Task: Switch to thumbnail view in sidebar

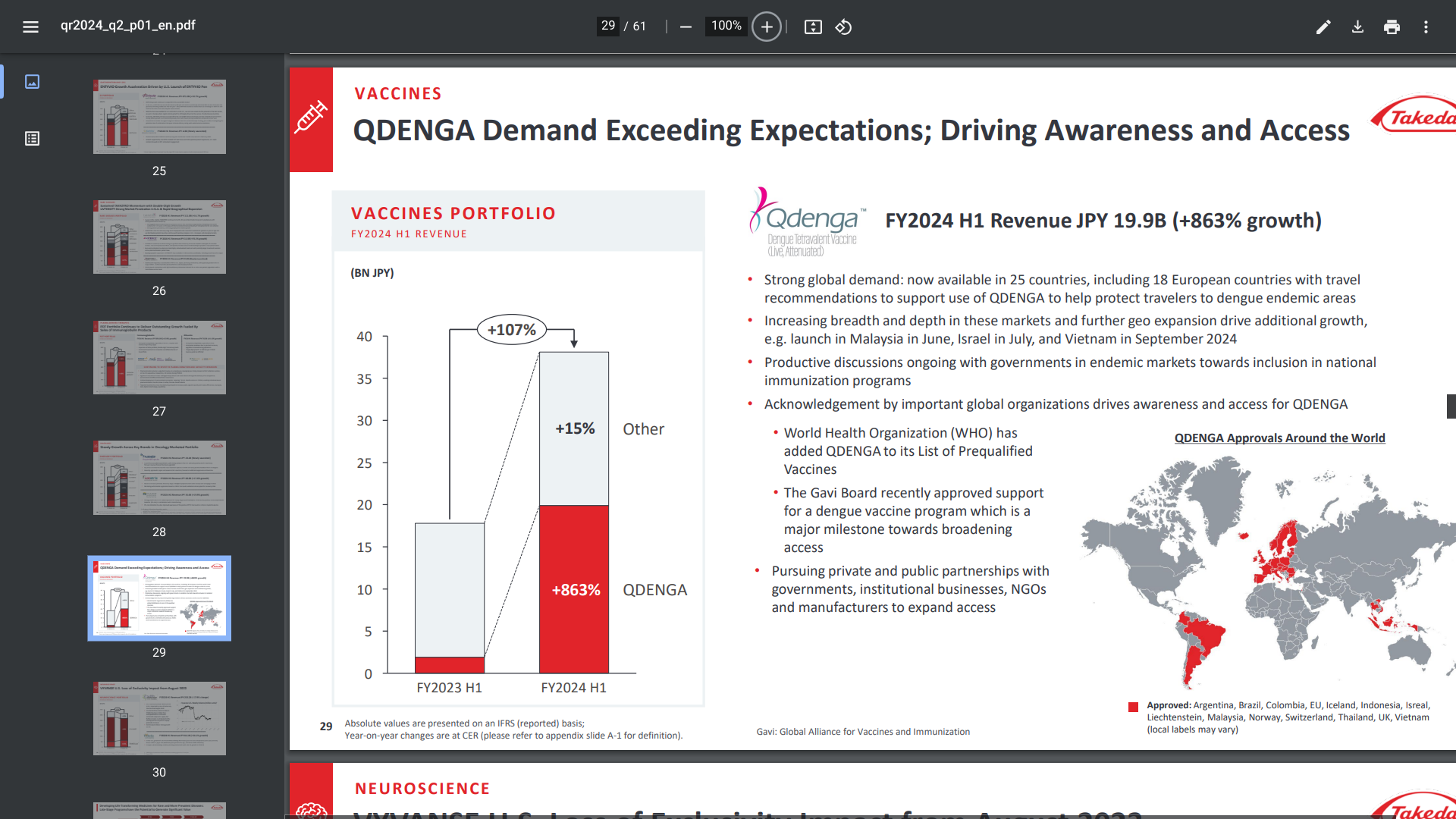Action: pos(32,81)
